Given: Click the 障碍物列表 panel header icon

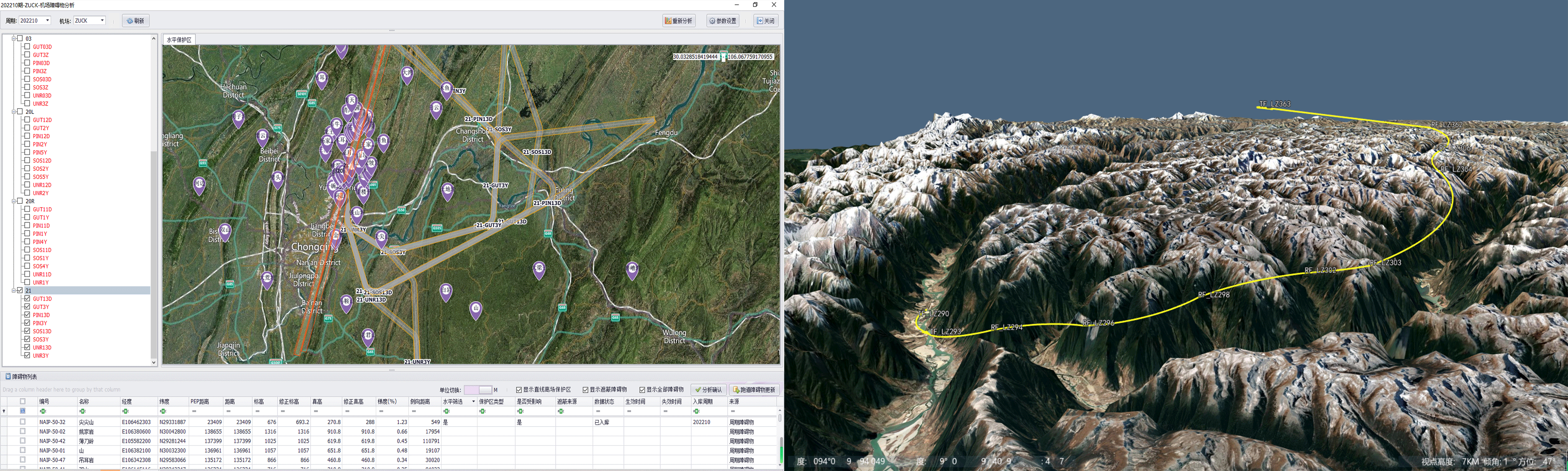Looking at the screenshot, I should tap(8, 376).
